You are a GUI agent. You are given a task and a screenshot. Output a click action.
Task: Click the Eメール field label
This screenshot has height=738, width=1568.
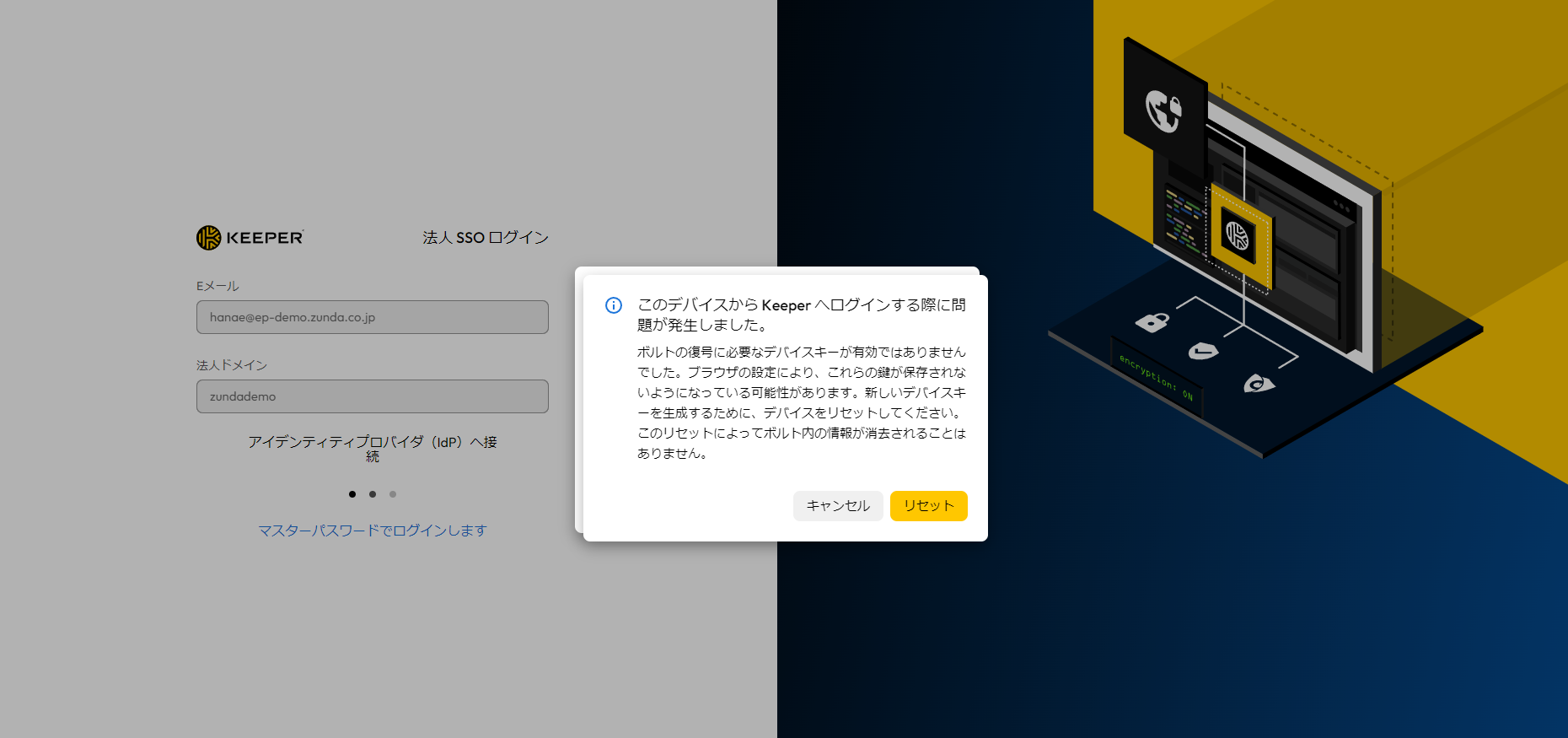217,286
